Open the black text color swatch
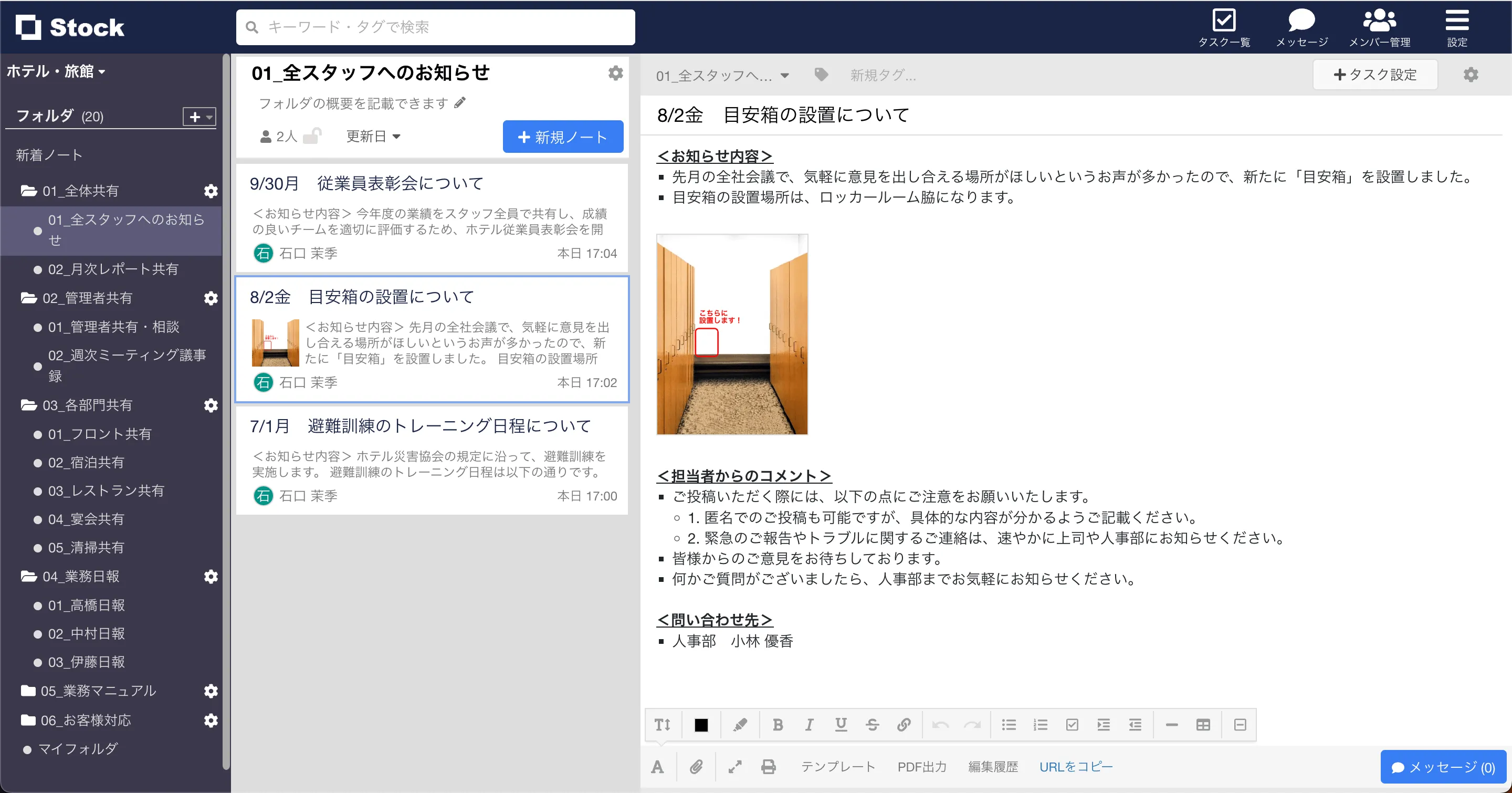The height and width of the screenshot is (793, 1512). pyautogui.click(x=701, y=725)
